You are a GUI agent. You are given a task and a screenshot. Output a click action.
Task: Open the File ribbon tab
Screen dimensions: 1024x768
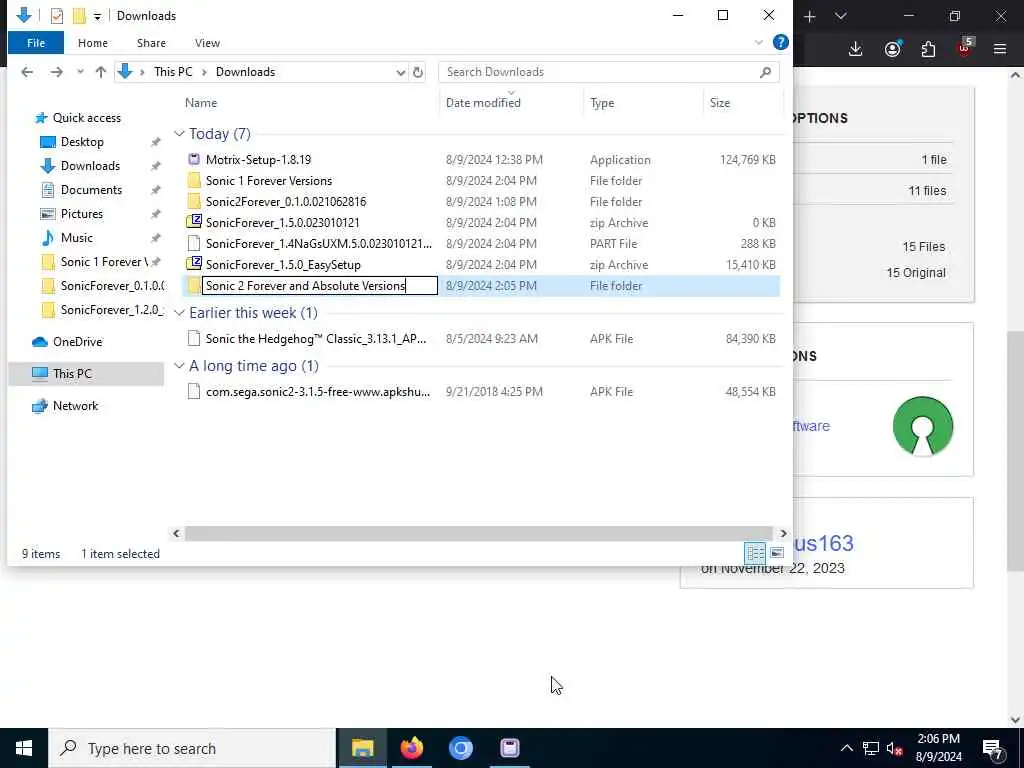click(36, 42)
